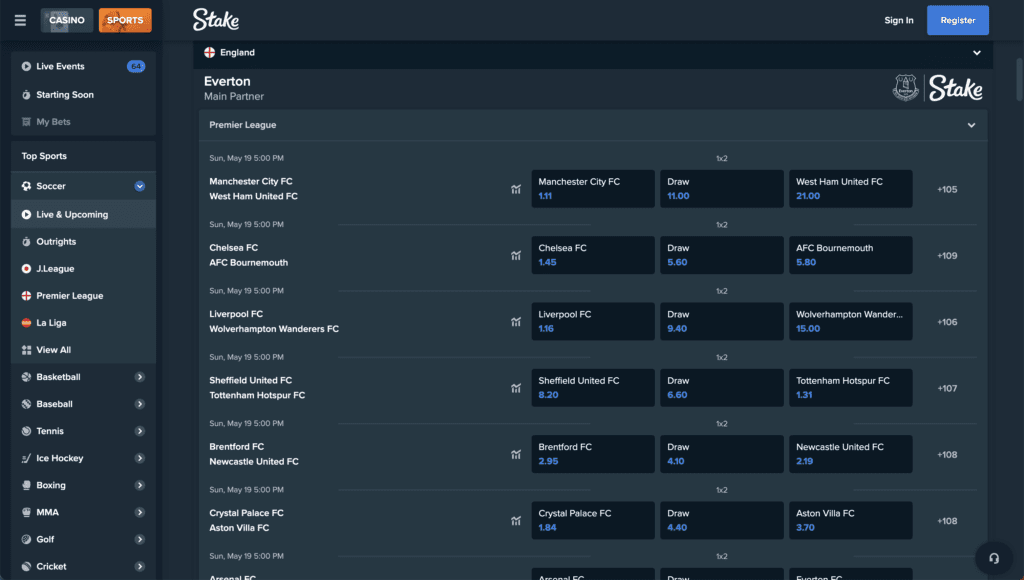Collapse the Soccer submenu arrow
The image size is (1024, 580).
point(140,186)
